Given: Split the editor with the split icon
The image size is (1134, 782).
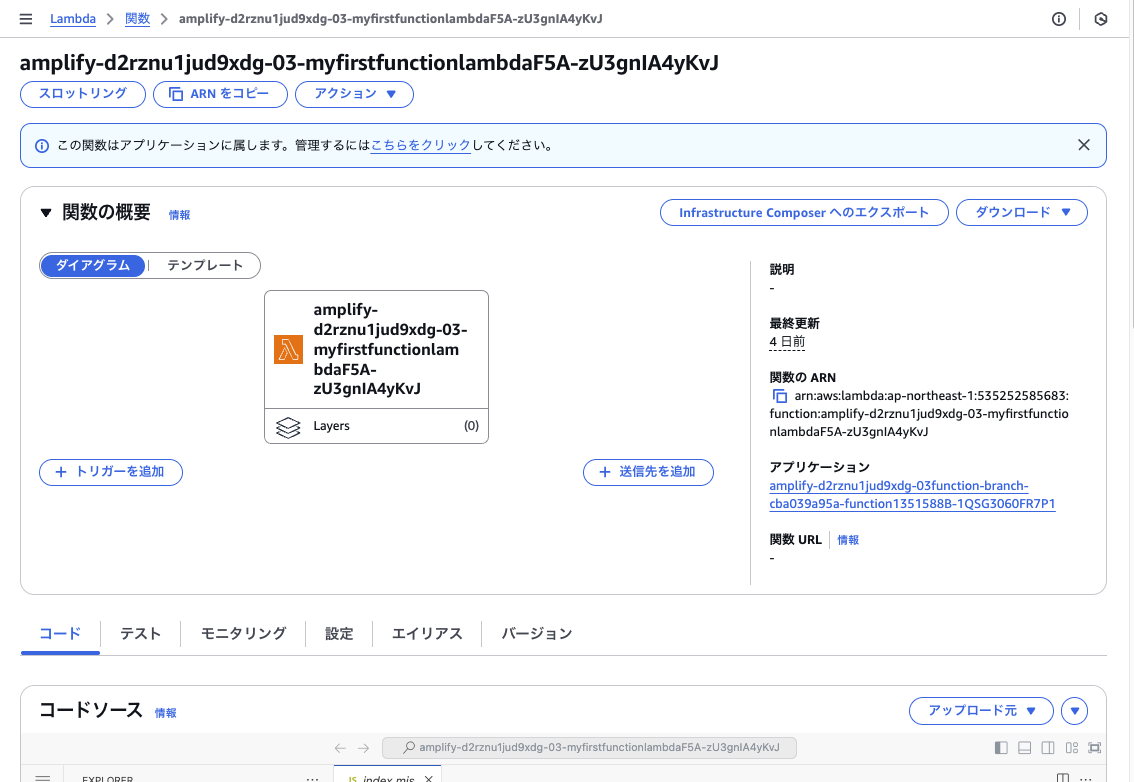Looking at the screenshot, I should click(1062, 778).
